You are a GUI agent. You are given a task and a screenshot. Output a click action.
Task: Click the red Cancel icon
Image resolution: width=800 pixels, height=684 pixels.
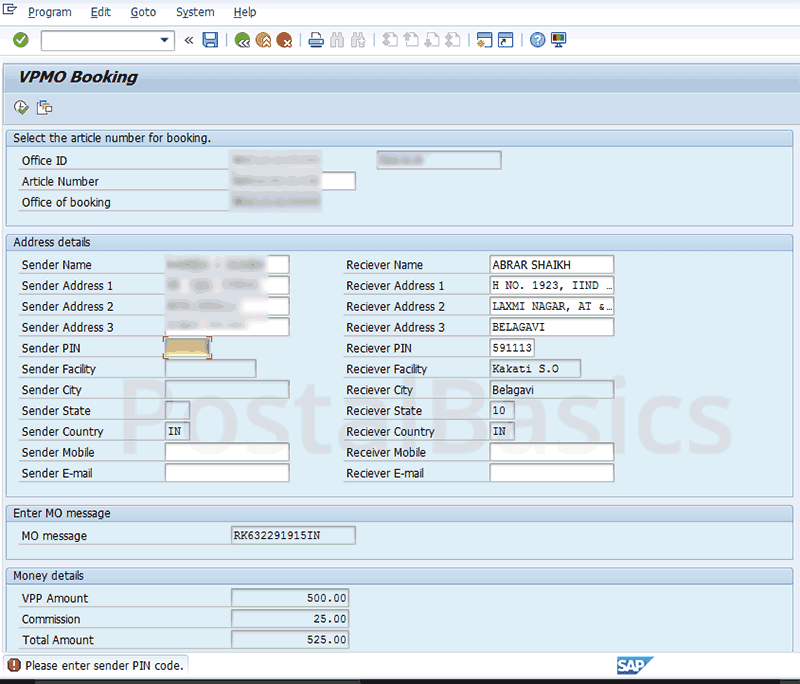point(285,40)
